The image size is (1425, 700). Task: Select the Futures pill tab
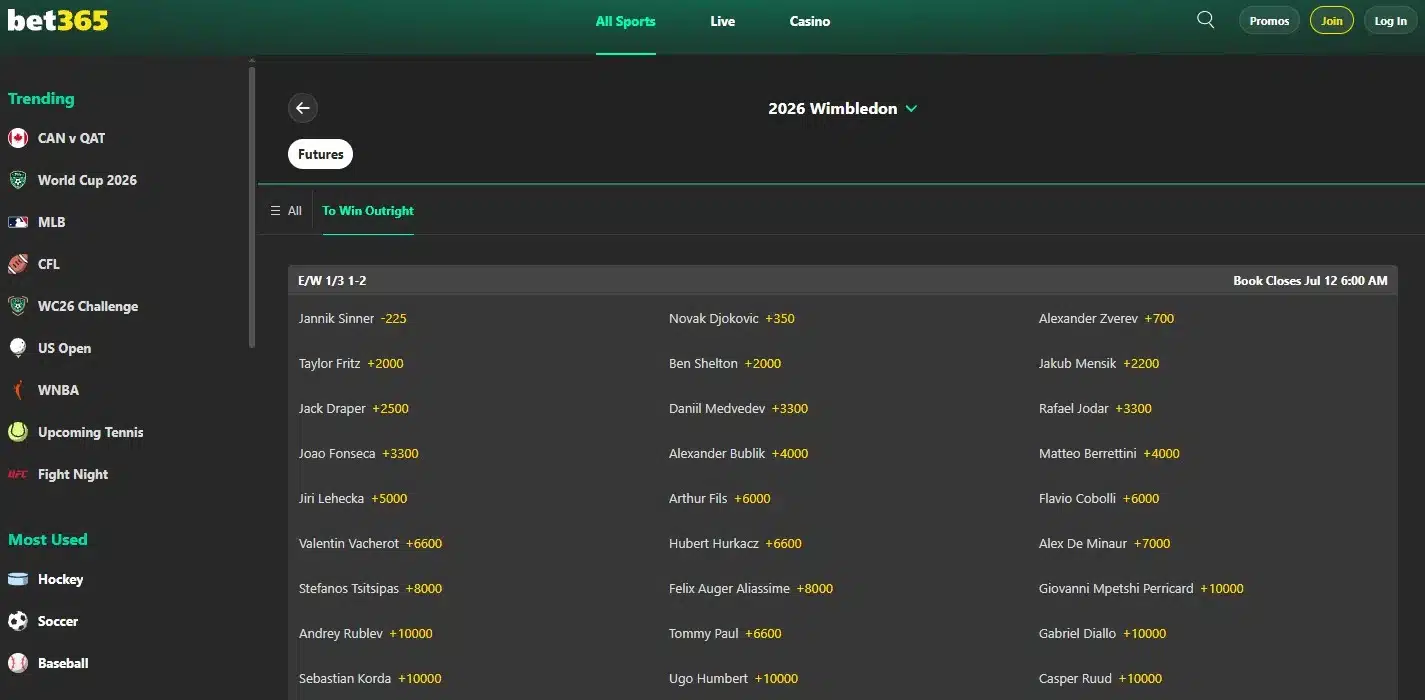[321, 154]
